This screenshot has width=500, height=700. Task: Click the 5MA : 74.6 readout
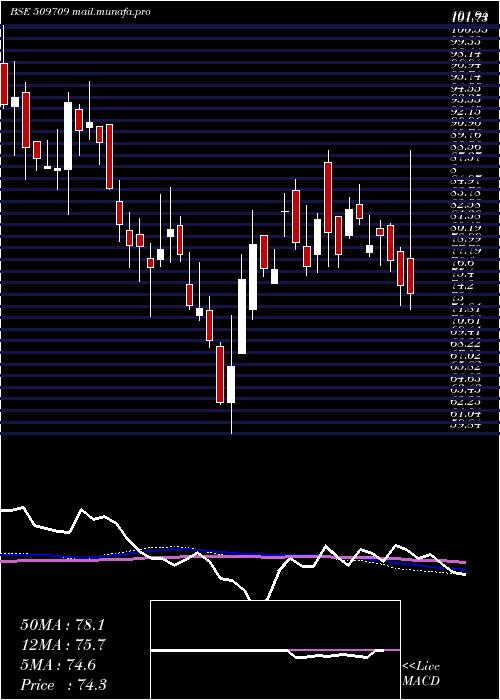58,665
